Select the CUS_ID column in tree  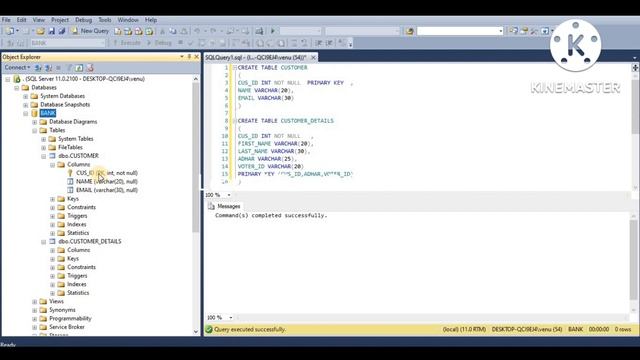coord(107,173)
